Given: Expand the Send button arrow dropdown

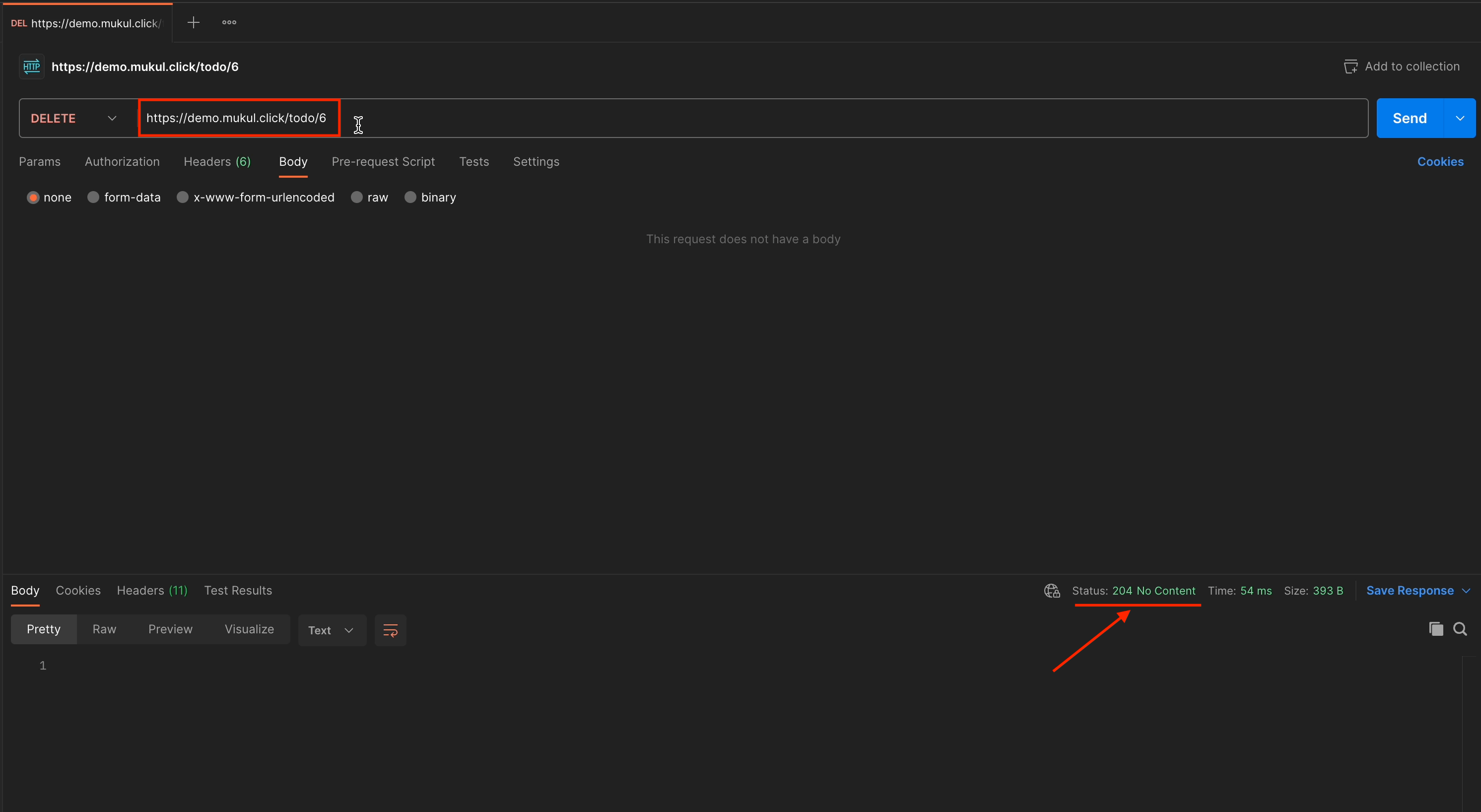Looking at the screenshot, I should point(1460,119).
